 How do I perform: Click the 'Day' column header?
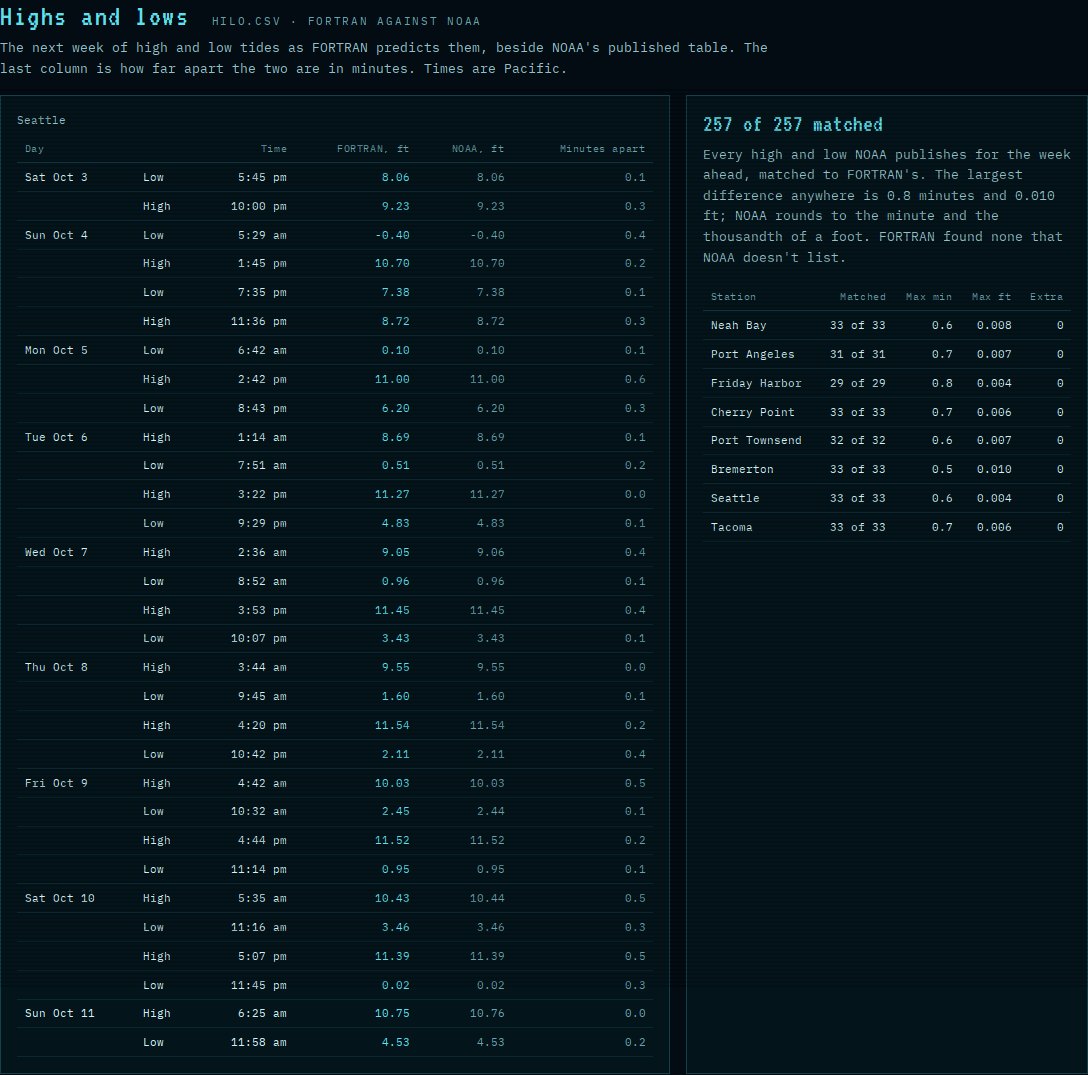(34, 149)
